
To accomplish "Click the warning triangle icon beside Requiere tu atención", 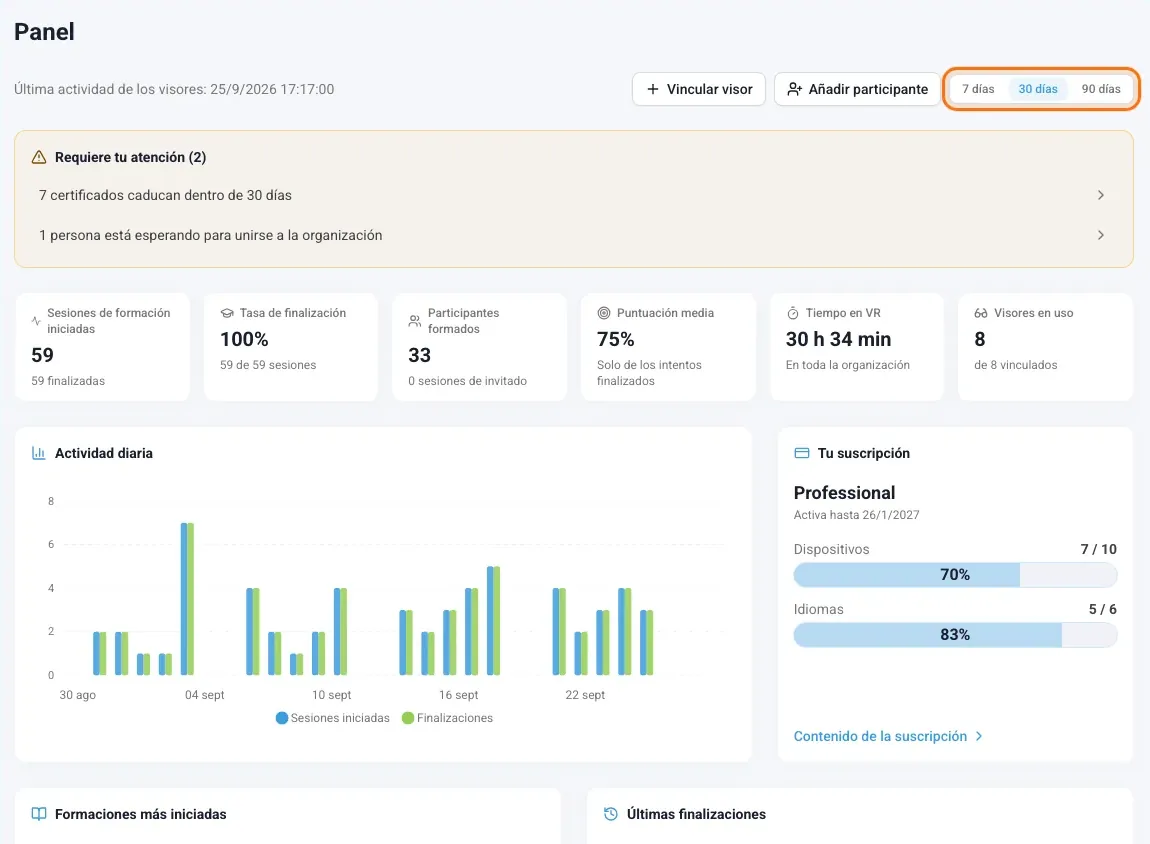I will point(39,157).
